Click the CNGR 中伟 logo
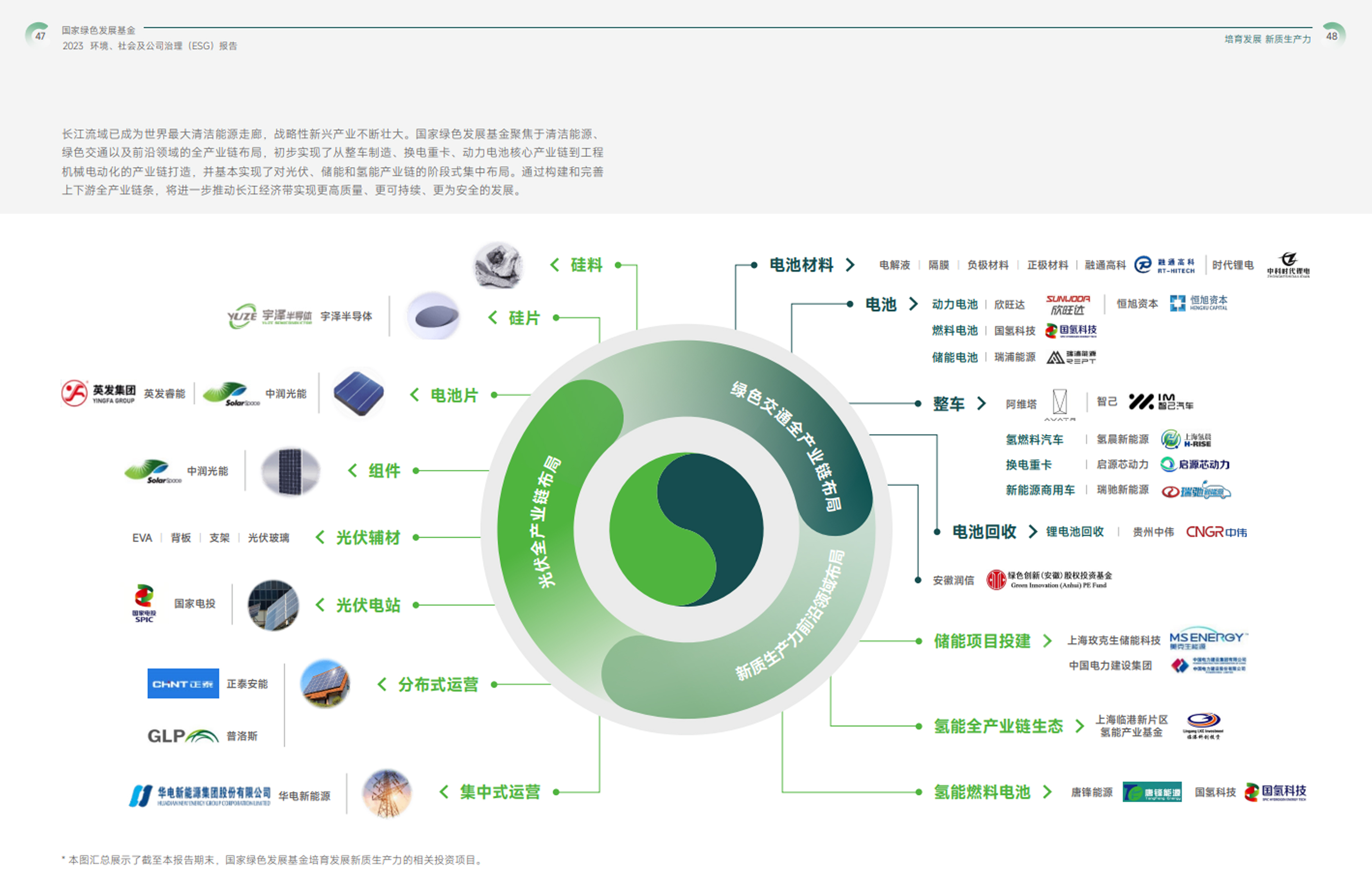 (1216, 532)
